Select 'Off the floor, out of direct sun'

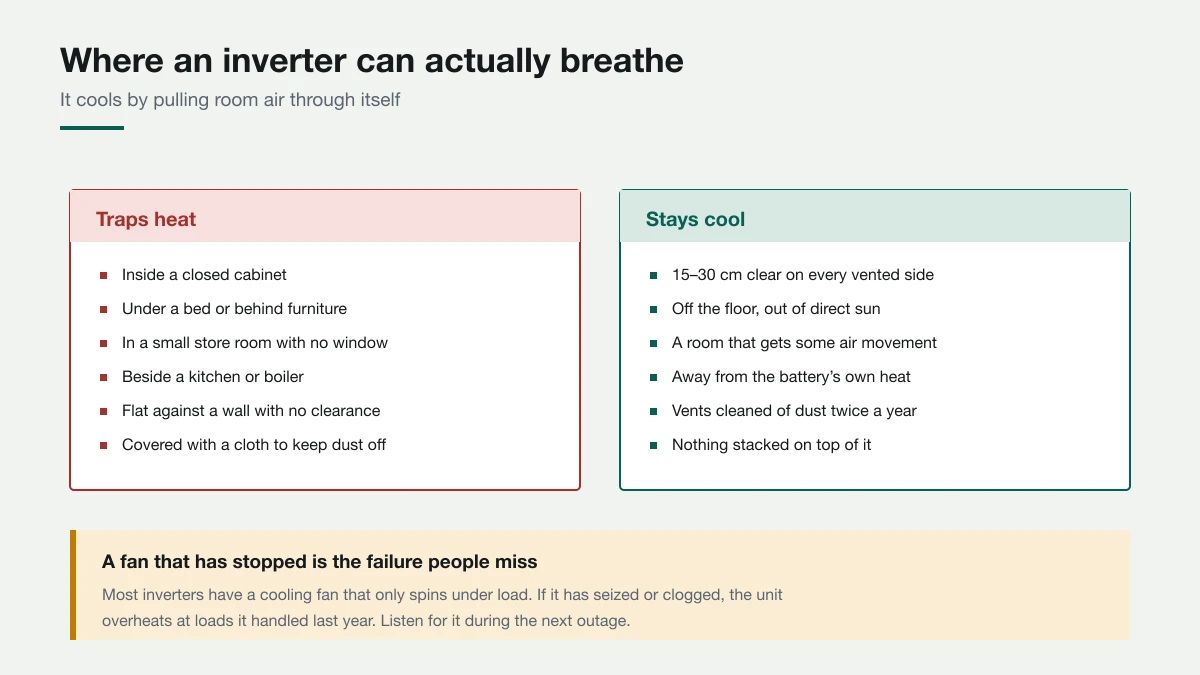coord(776,309)
